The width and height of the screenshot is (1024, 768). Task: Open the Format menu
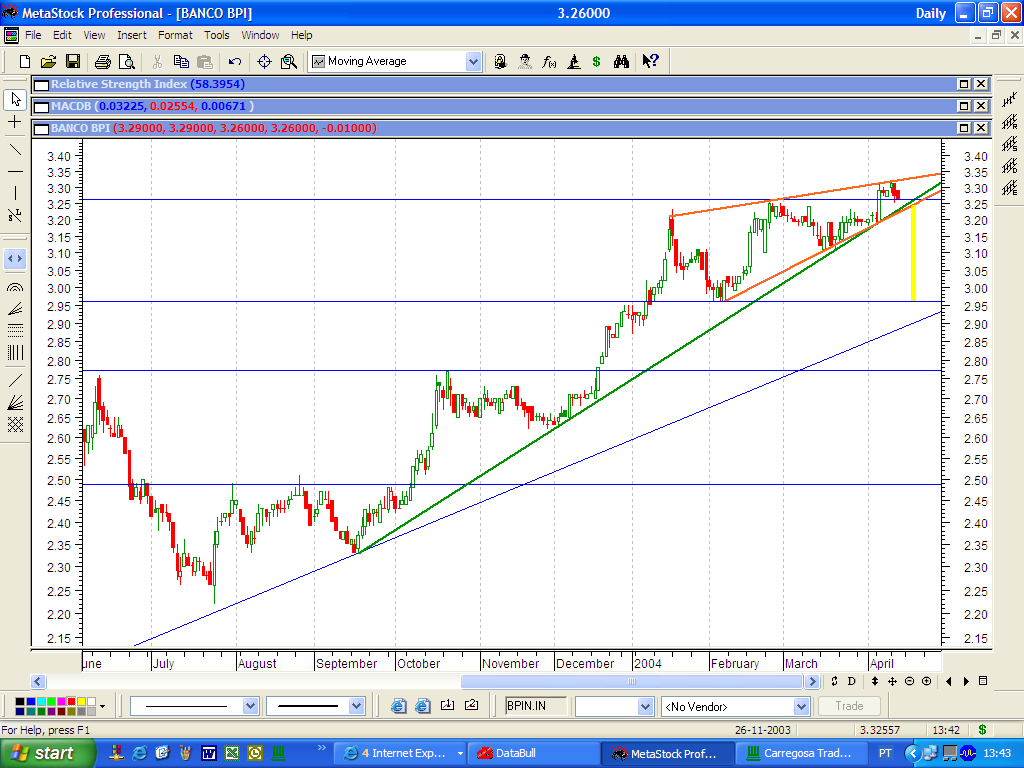[175, 35]
